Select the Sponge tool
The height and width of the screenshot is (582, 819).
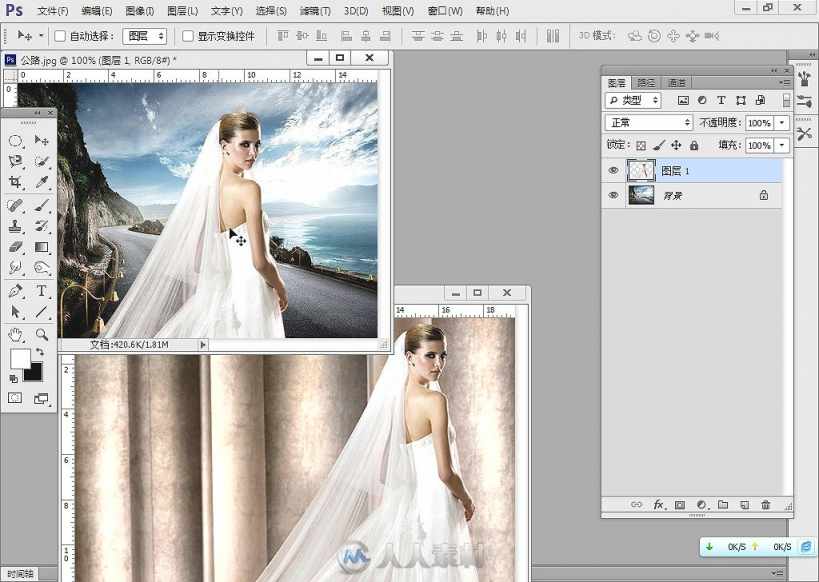coord(41,267)
